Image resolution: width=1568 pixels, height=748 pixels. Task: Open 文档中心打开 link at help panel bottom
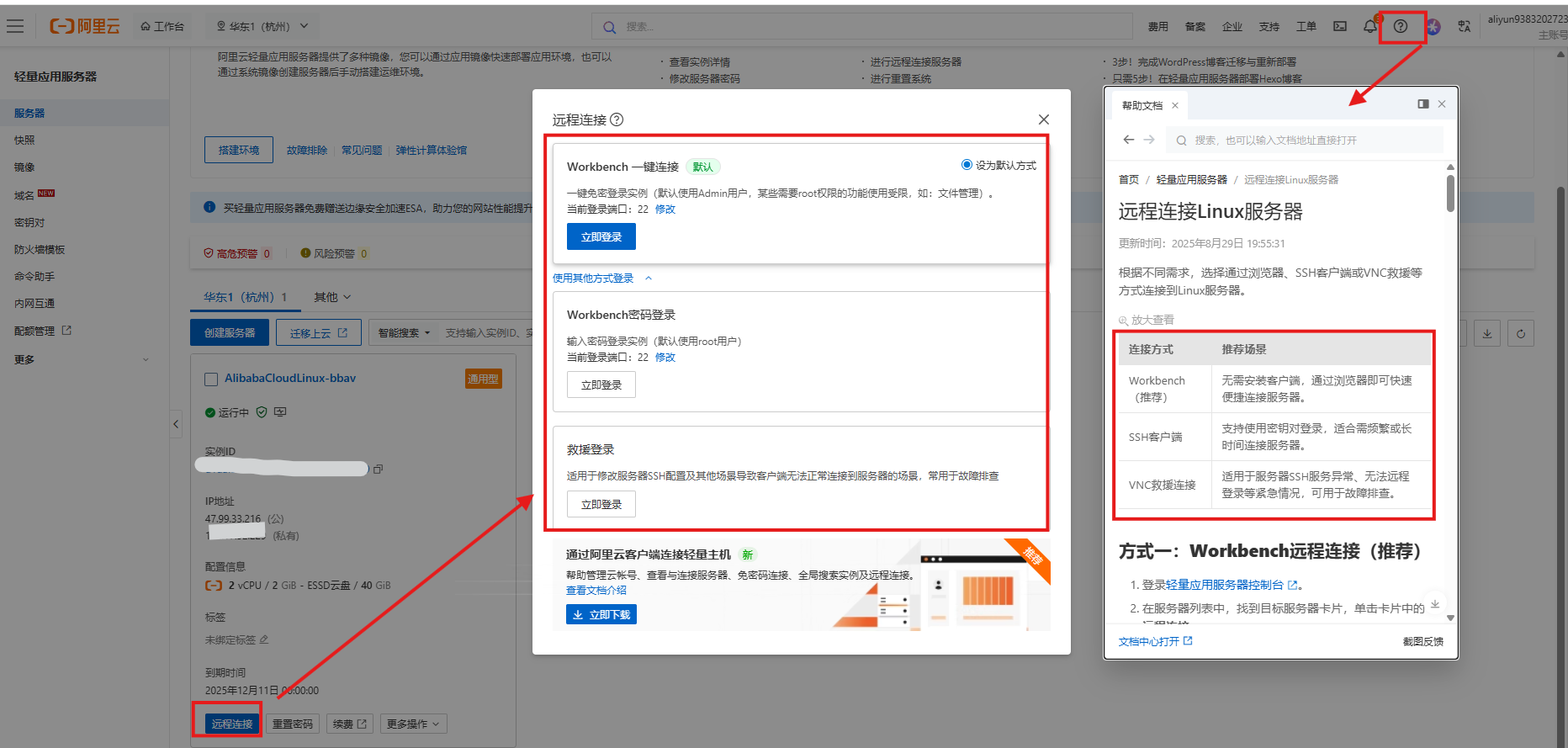pyautogui.click(x=1156, y=641)
